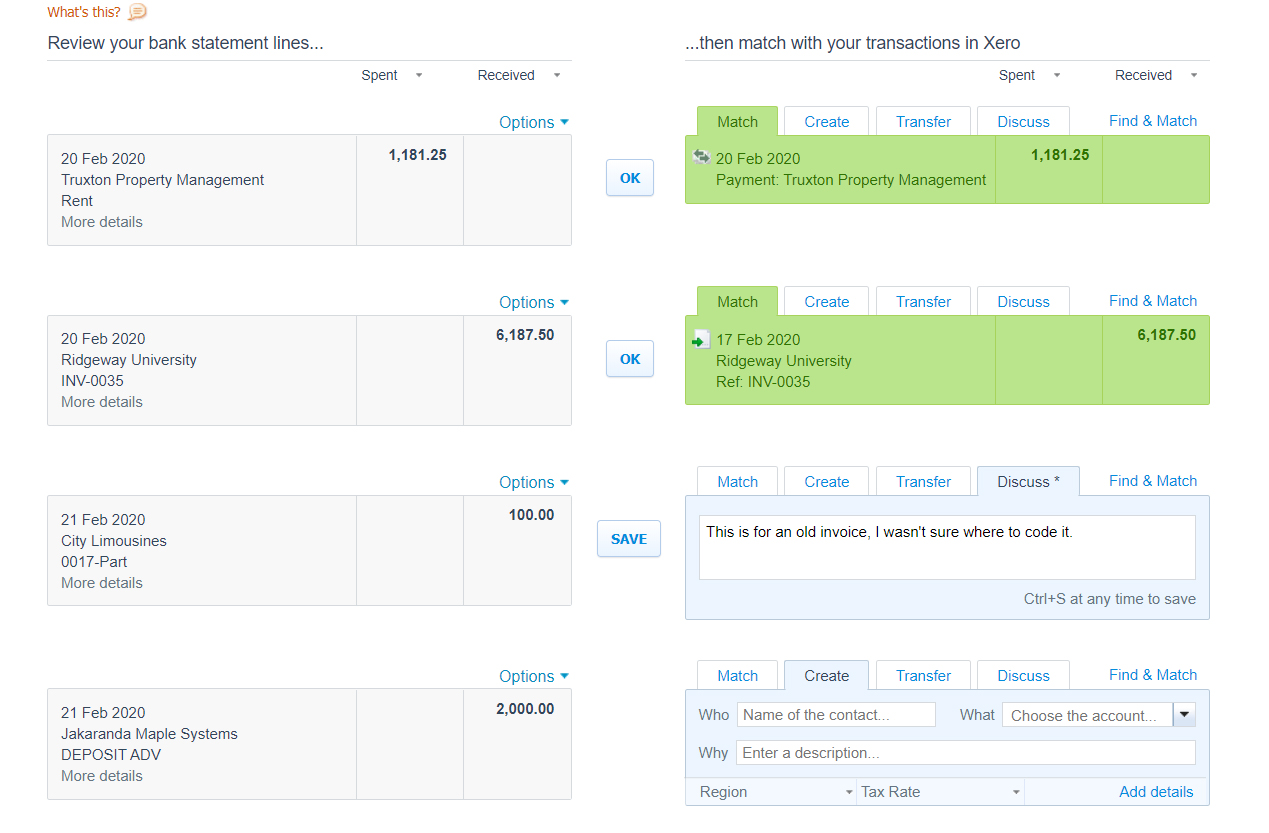The width and height of the screenshot is (1269, 833).
Task: Open the Received sort arrow in Xero column
Action: tap(1193, 75)
